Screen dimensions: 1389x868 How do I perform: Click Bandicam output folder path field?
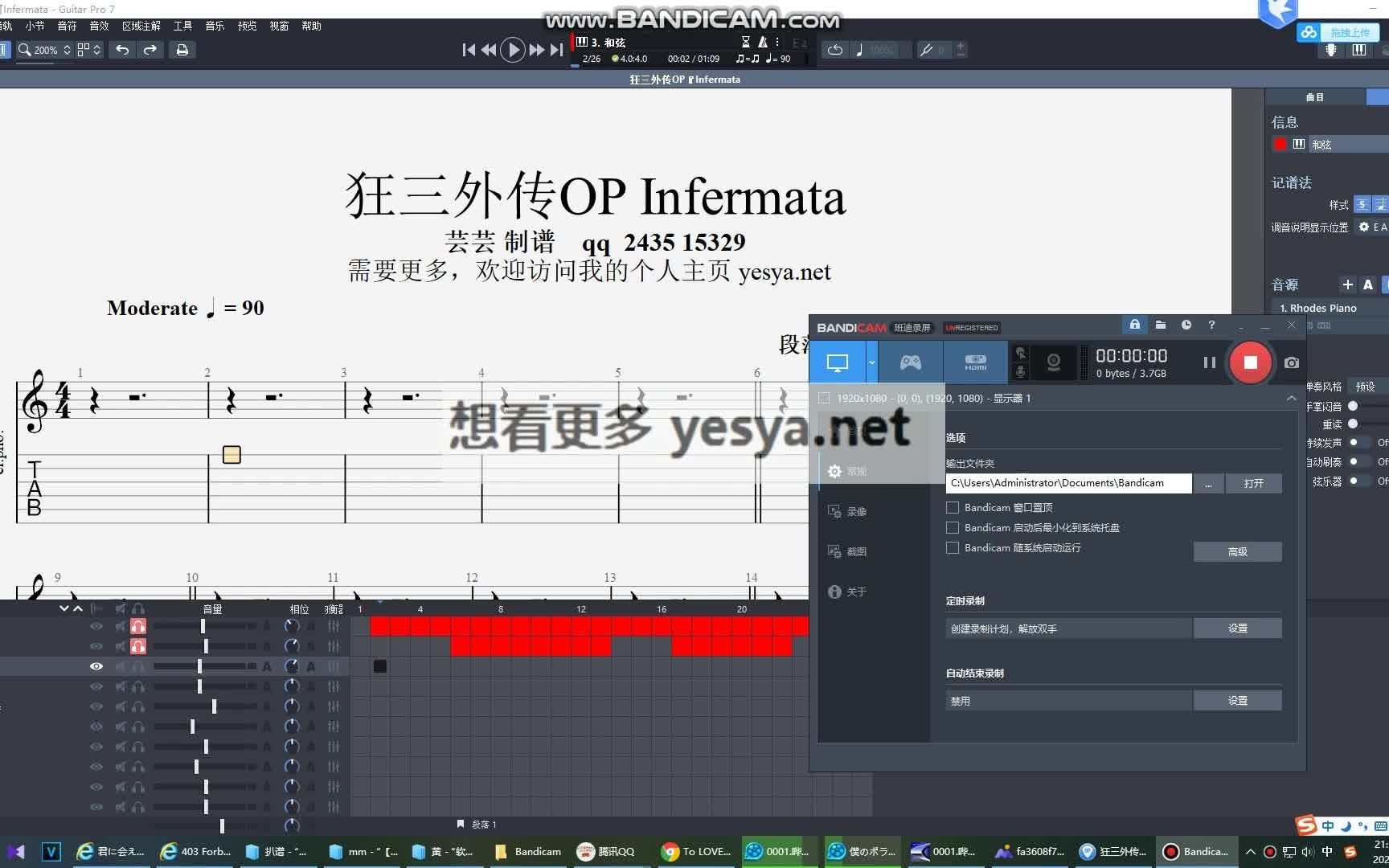click(1068, 483)
